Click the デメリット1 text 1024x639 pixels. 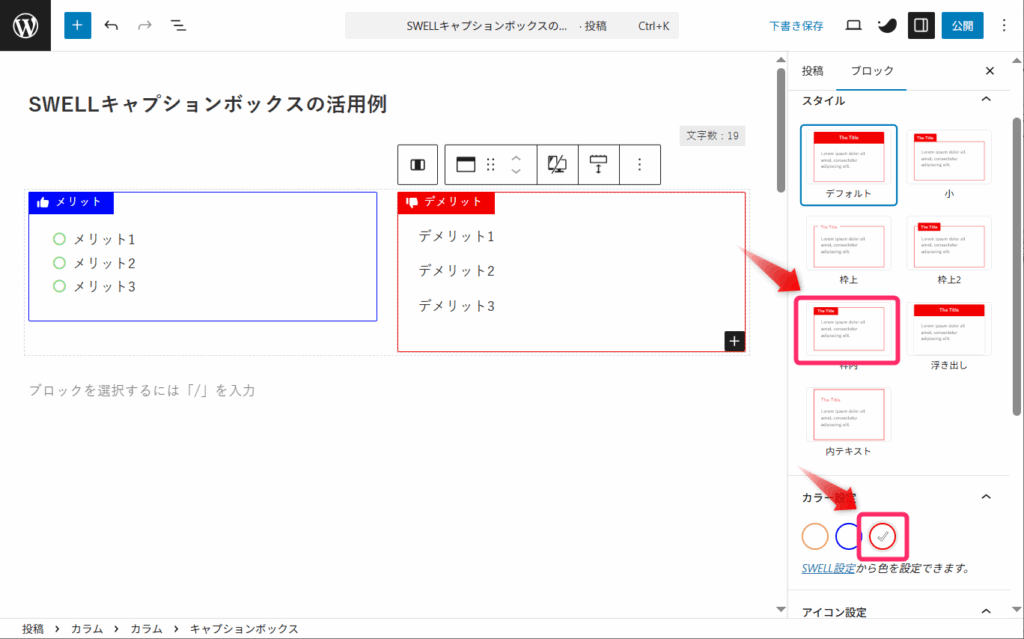pyautogui.click(x=456, y=236)
